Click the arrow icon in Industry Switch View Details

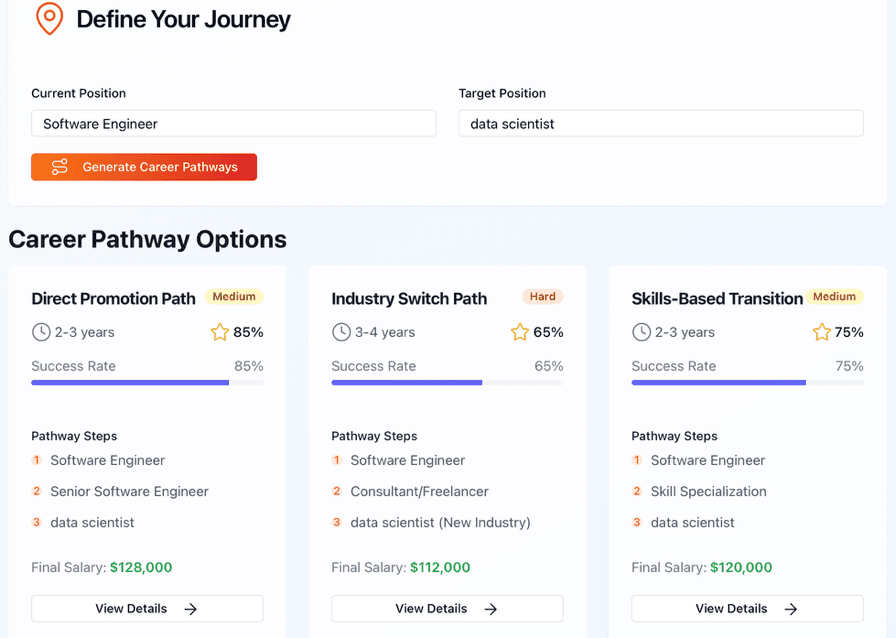tap(490, 608)
